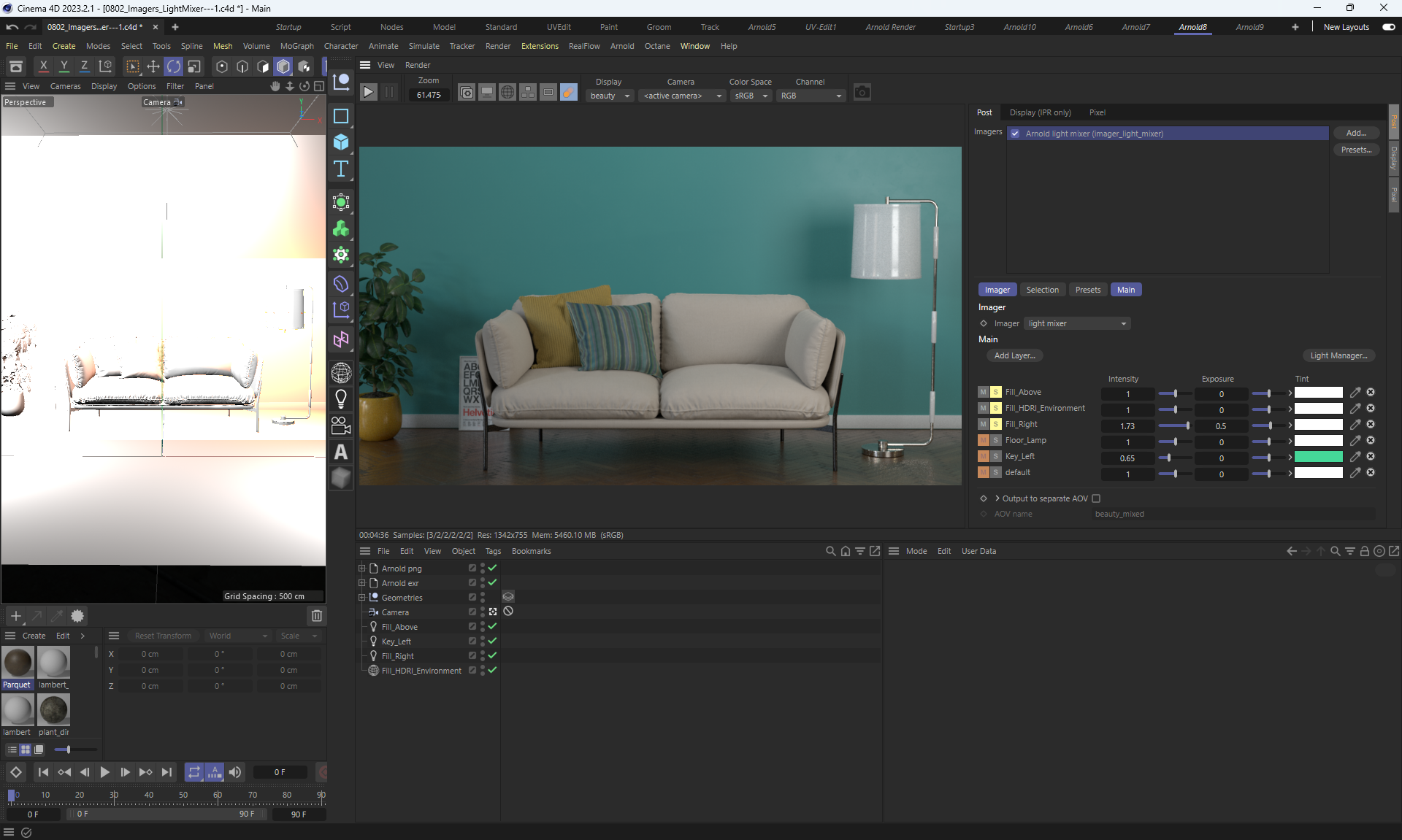Remove the Key_Left layer
The width and height of the screenshot is (1402, 840).
coord(1371,457)
